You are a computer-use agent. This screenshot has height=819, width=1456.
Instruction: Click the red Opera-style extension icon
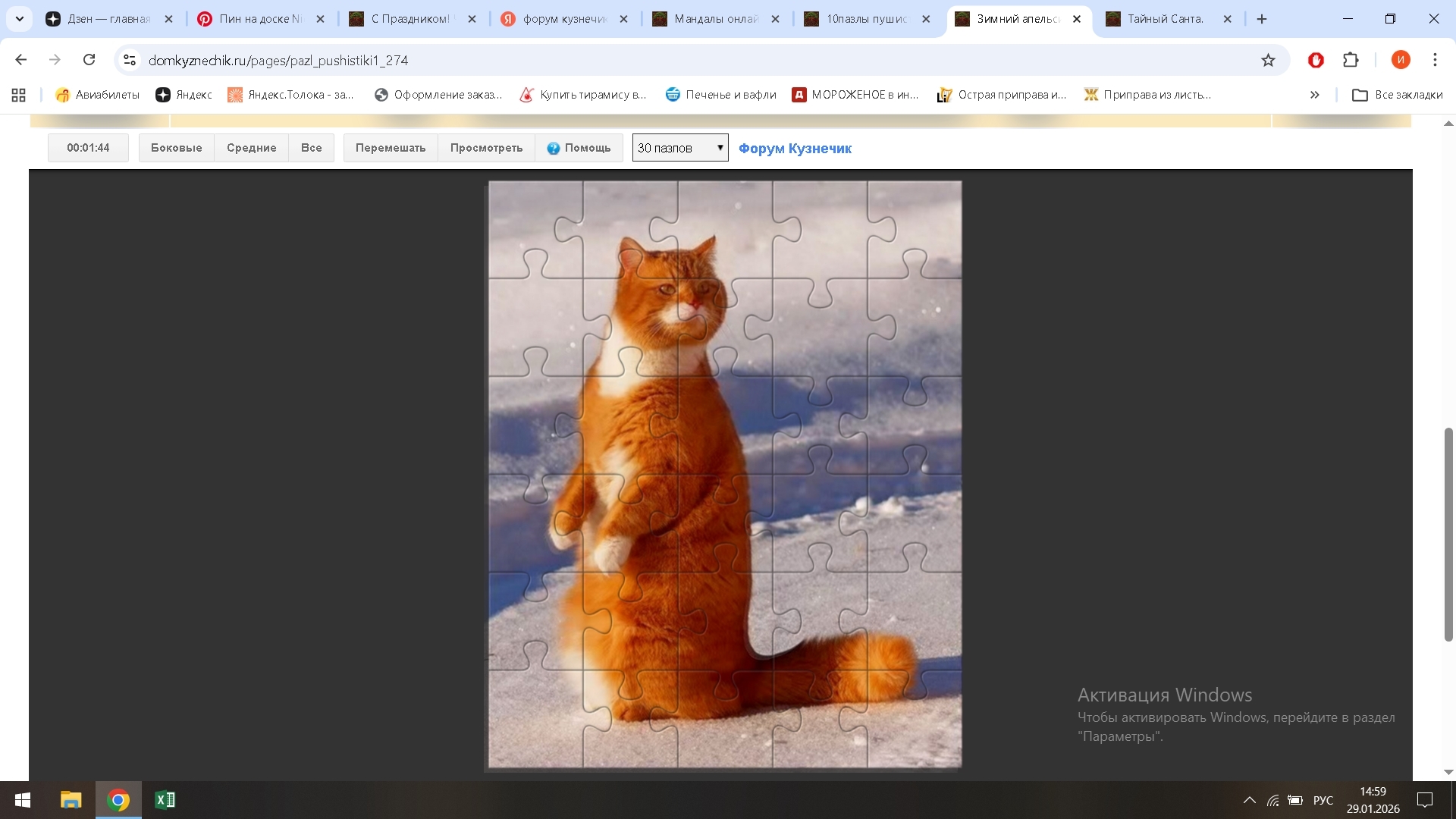[x=1316, y=60]
